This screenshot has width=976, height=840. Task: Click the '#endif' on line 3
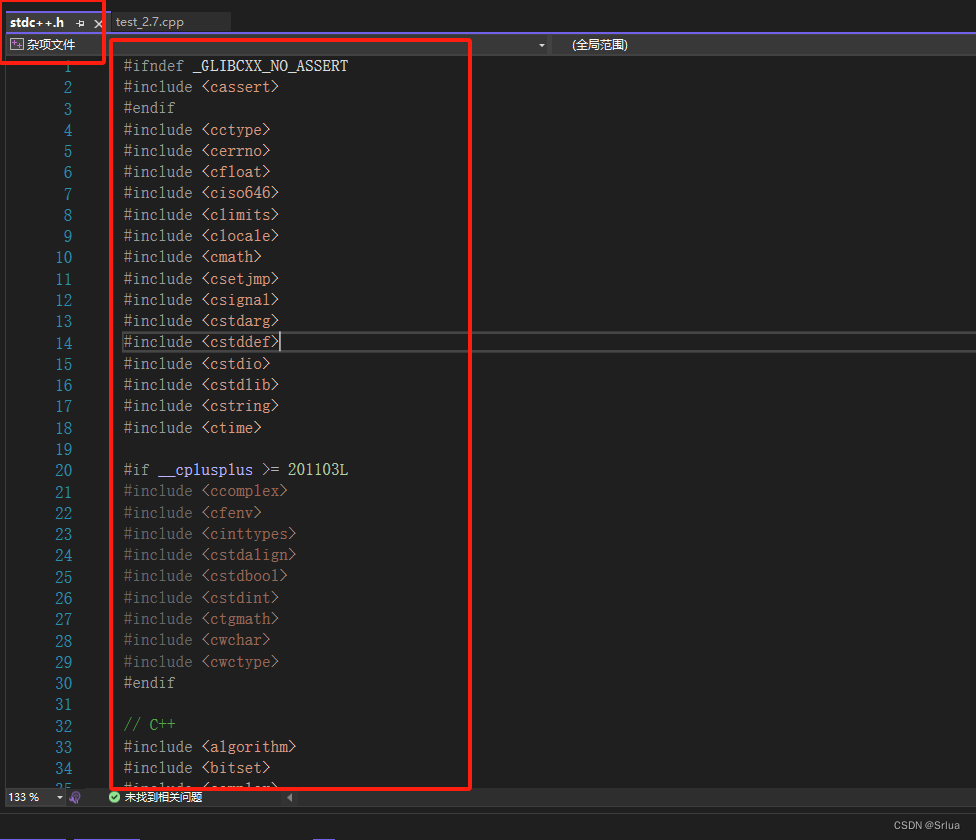coord(149,108)
